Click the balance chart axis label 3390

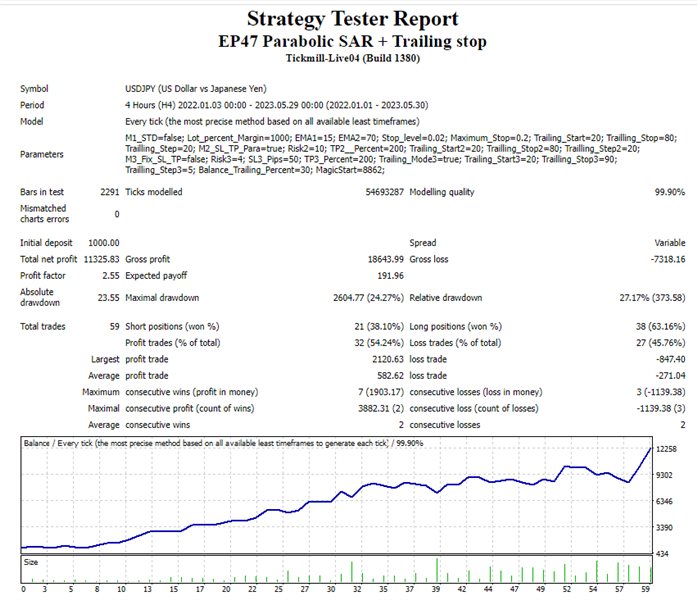pyautogui.click(x=665, y=528)
